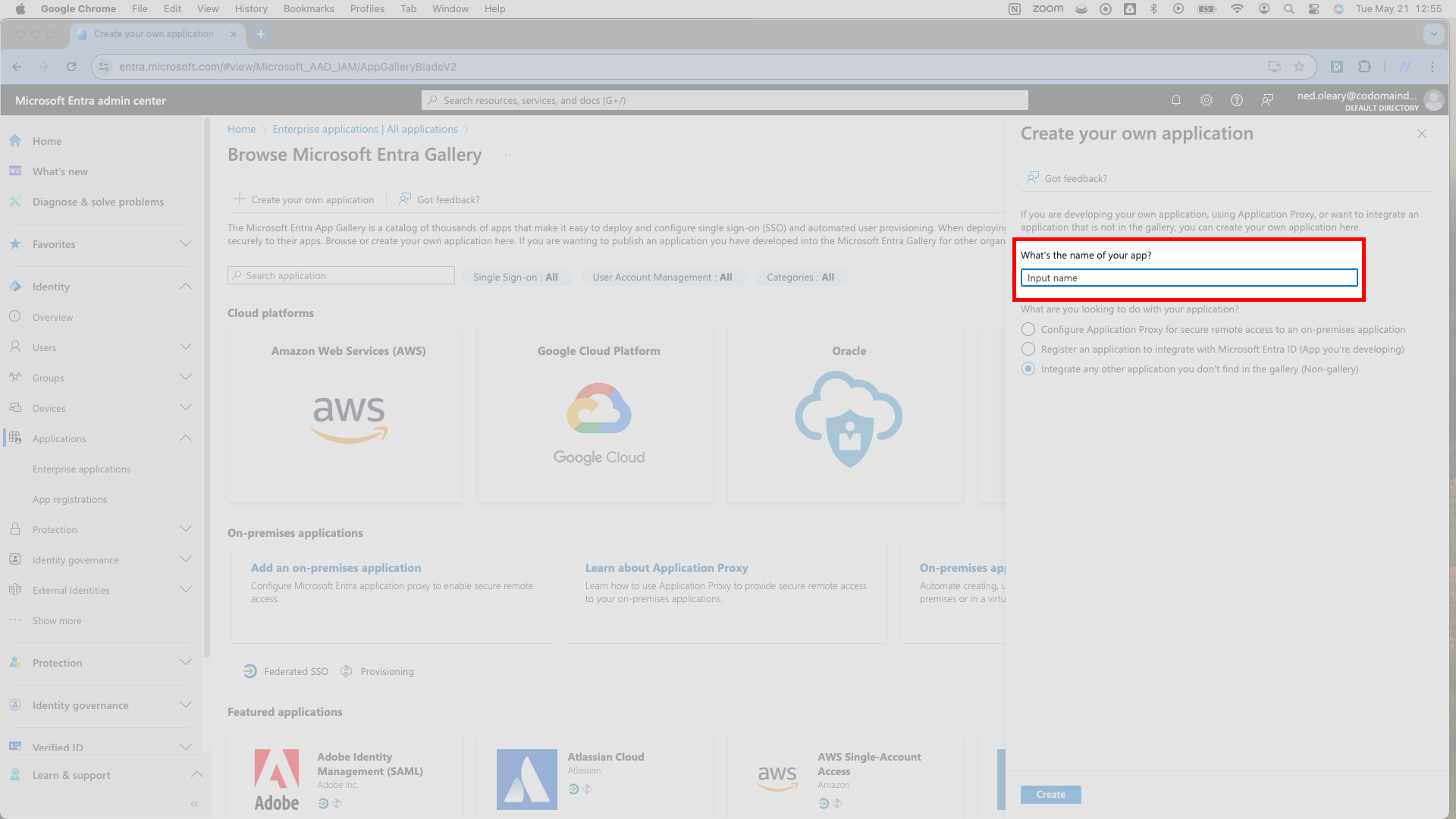
Task: Select Integrate any other application (Non-gallery) option
Action: (1028, 369)
